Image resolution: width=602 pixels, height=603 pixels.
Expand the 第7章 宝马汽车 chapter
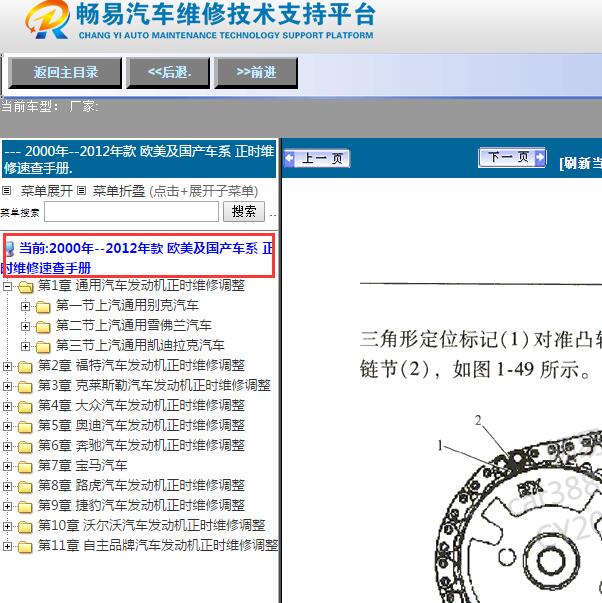7,466
